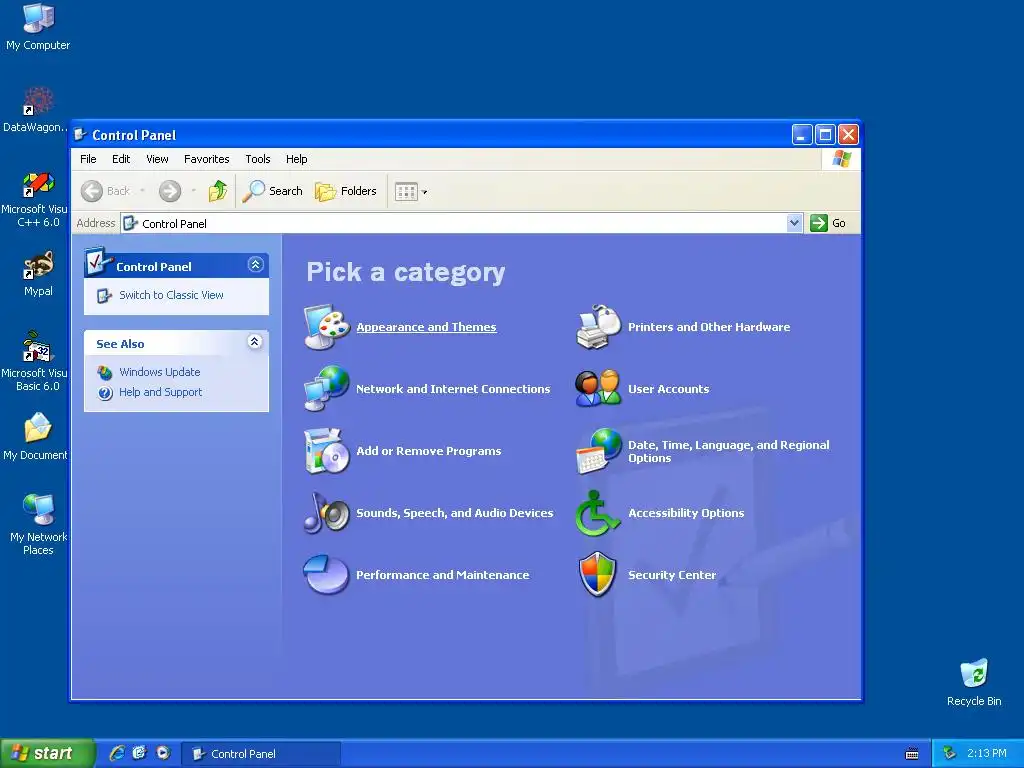The height and width of the screenshot is (768, 1024).
Task: Launch Internet Explorer from Quick Launch
Action: (117, 753)
